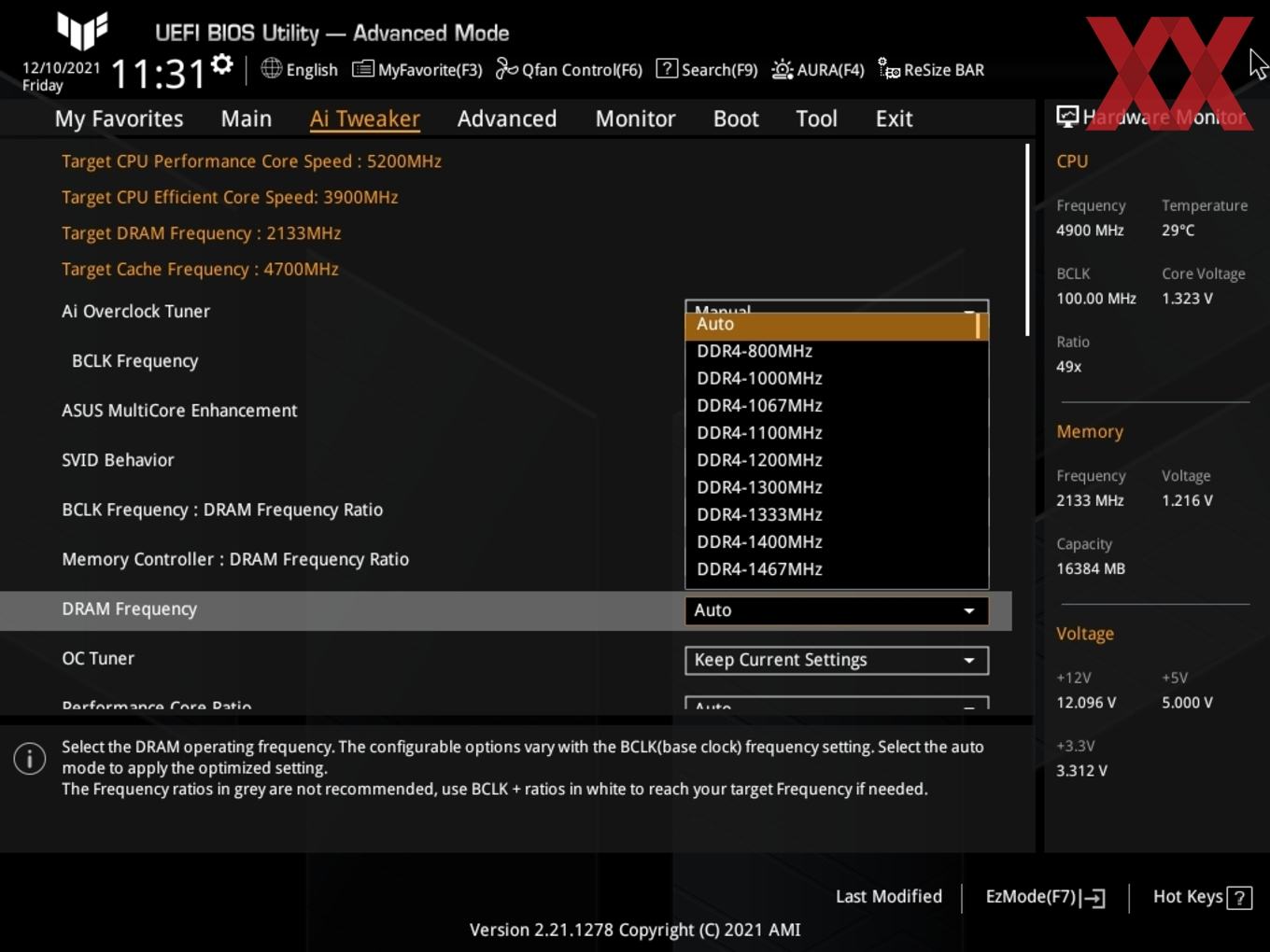Click Target Cache Frequency : 4700MHz text
1270x952 pixels.
[200, 269]
